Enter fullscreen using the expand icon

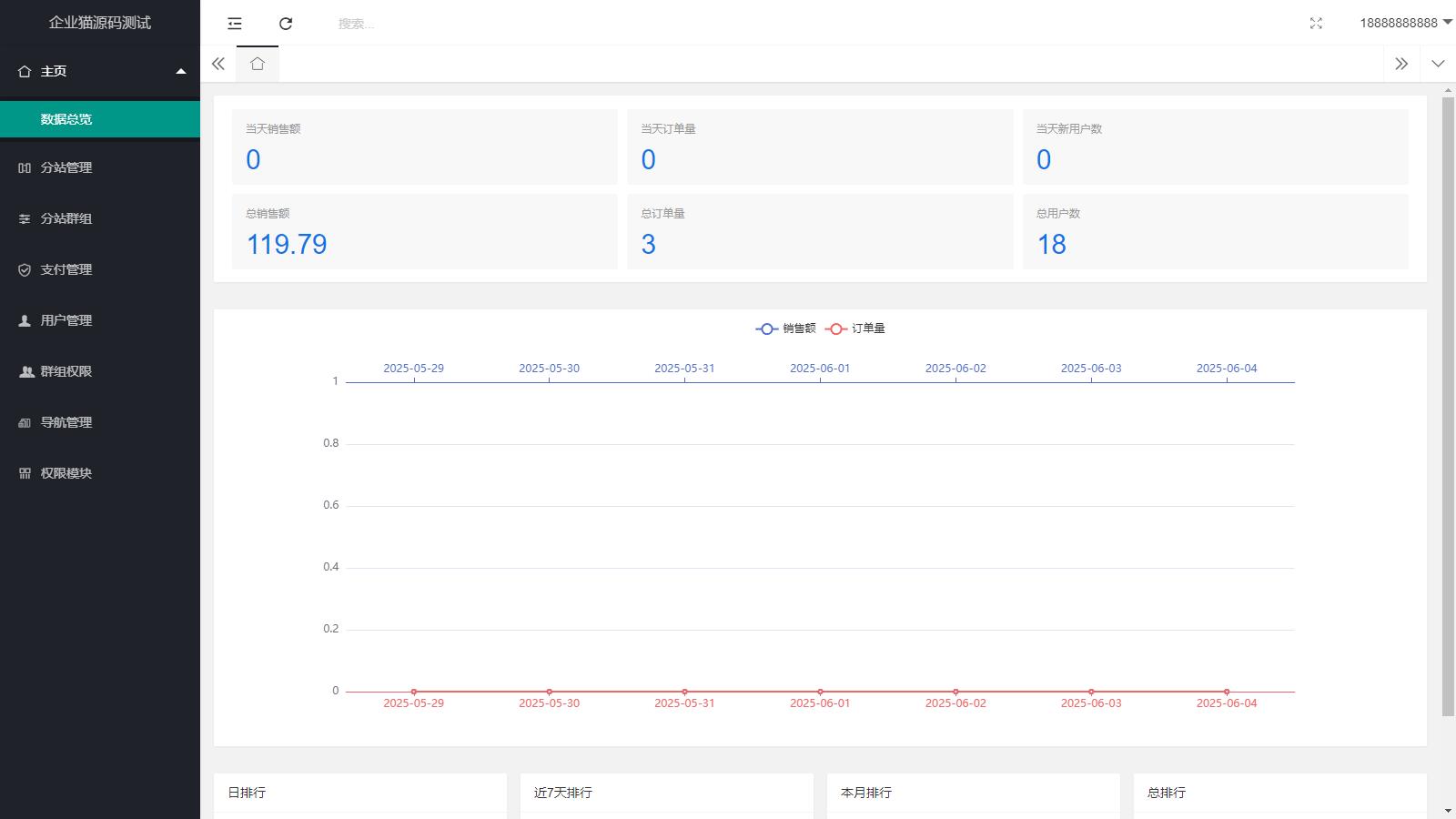coord(1316,24)
